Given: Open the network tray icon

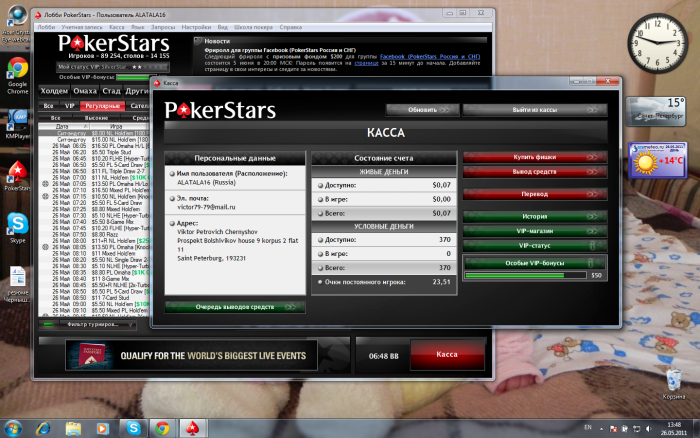Looking at the screenshot, I should coord(637,429).
